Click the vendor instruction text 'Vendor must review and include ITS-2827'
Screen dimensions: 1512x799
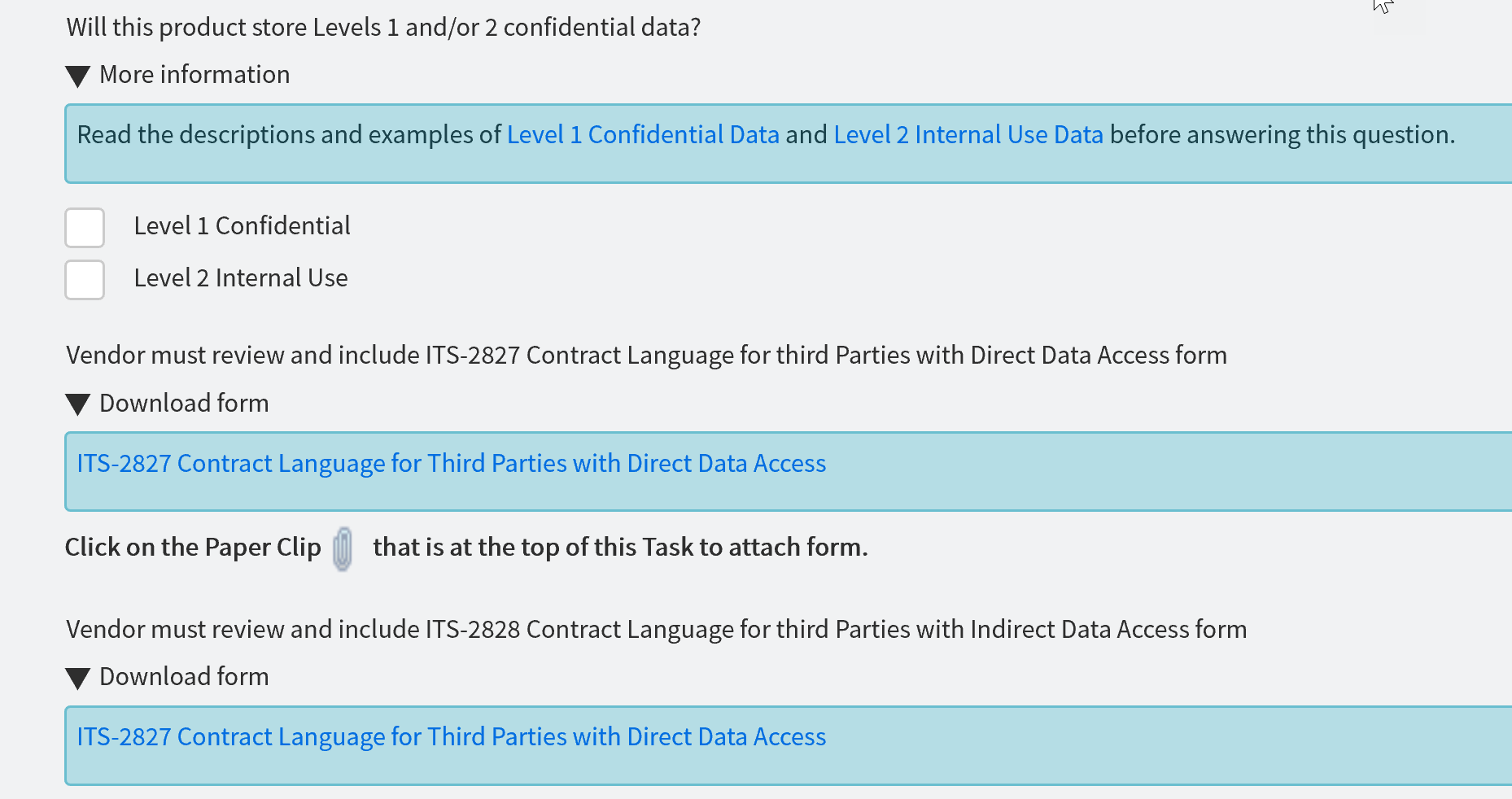coord(646,356)
